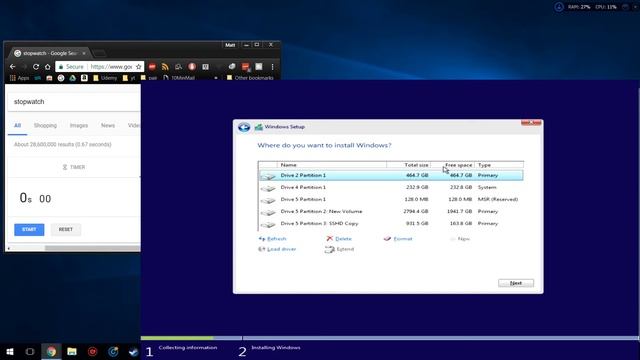Image resolution: width=640 pixels, height=360 pixels.
Task: Open the red record app on taskbar
Action: click(93, 351)
